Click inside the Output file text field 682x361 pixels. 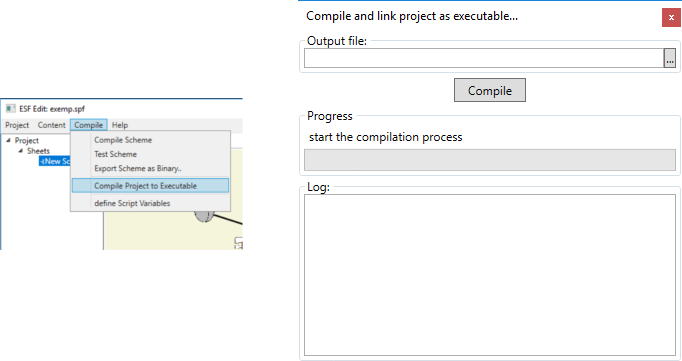(x=484, y=58)
